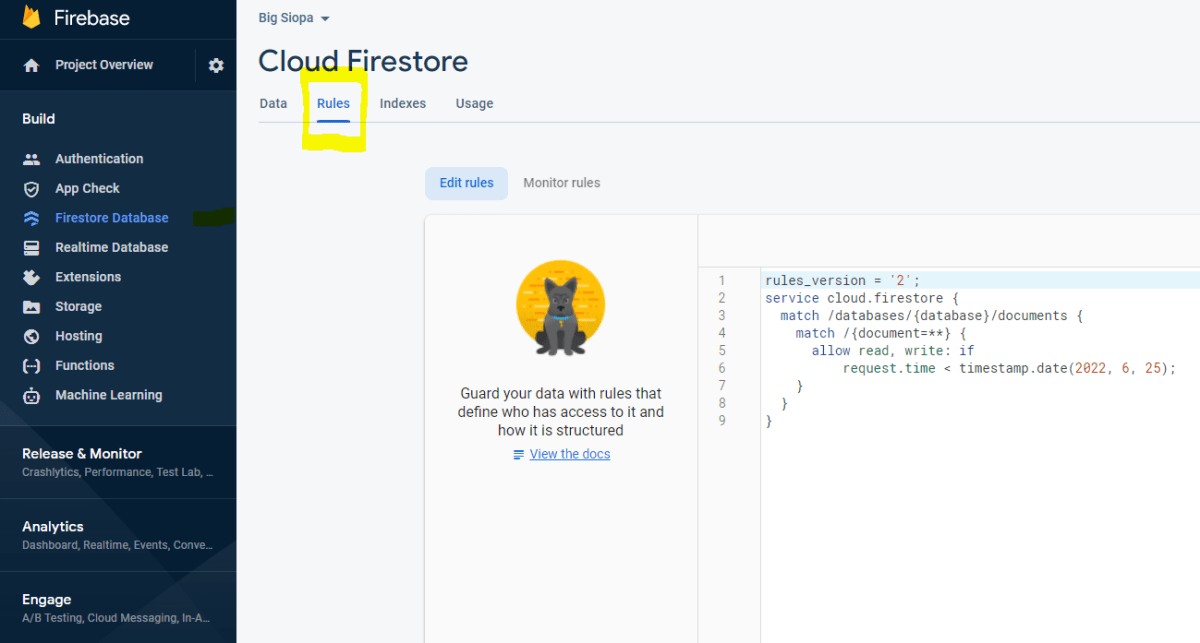This screenshot has width=1200, height=643.
Task: Switch to the Indexes tab
Action: coord(403,103)
